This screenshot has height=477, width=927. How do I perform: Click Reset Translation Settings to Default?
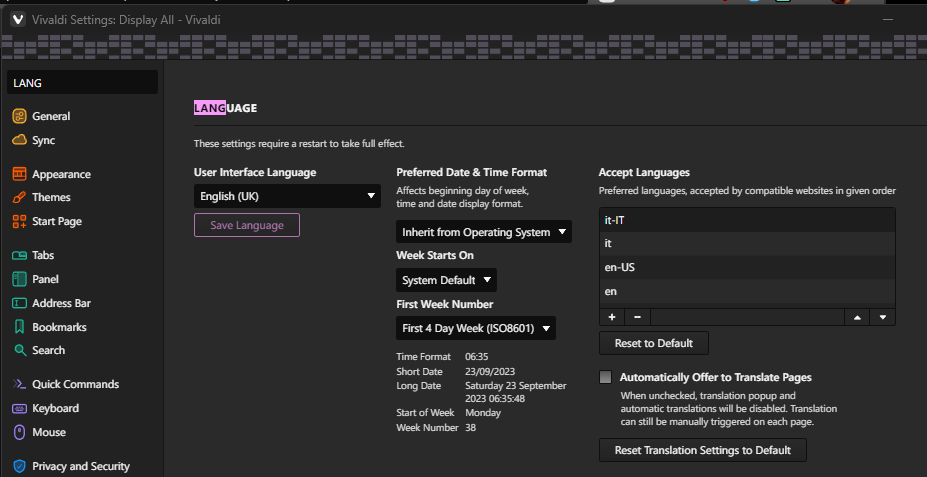point(703,450)
